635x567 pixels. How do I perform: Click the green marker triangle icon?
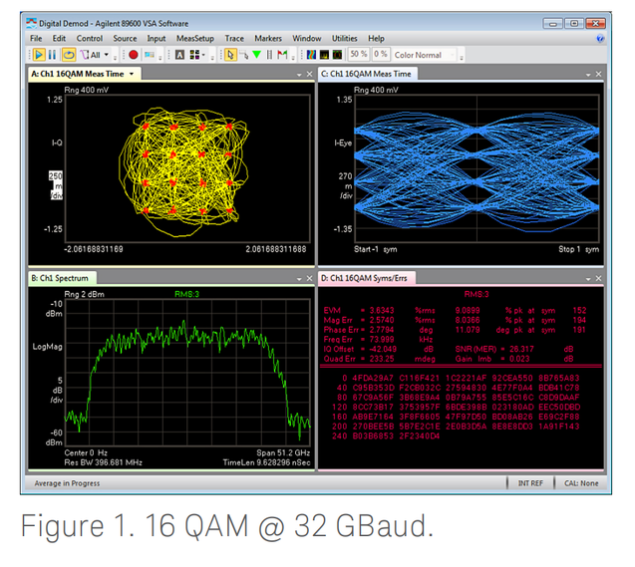[x=257, y=54]
